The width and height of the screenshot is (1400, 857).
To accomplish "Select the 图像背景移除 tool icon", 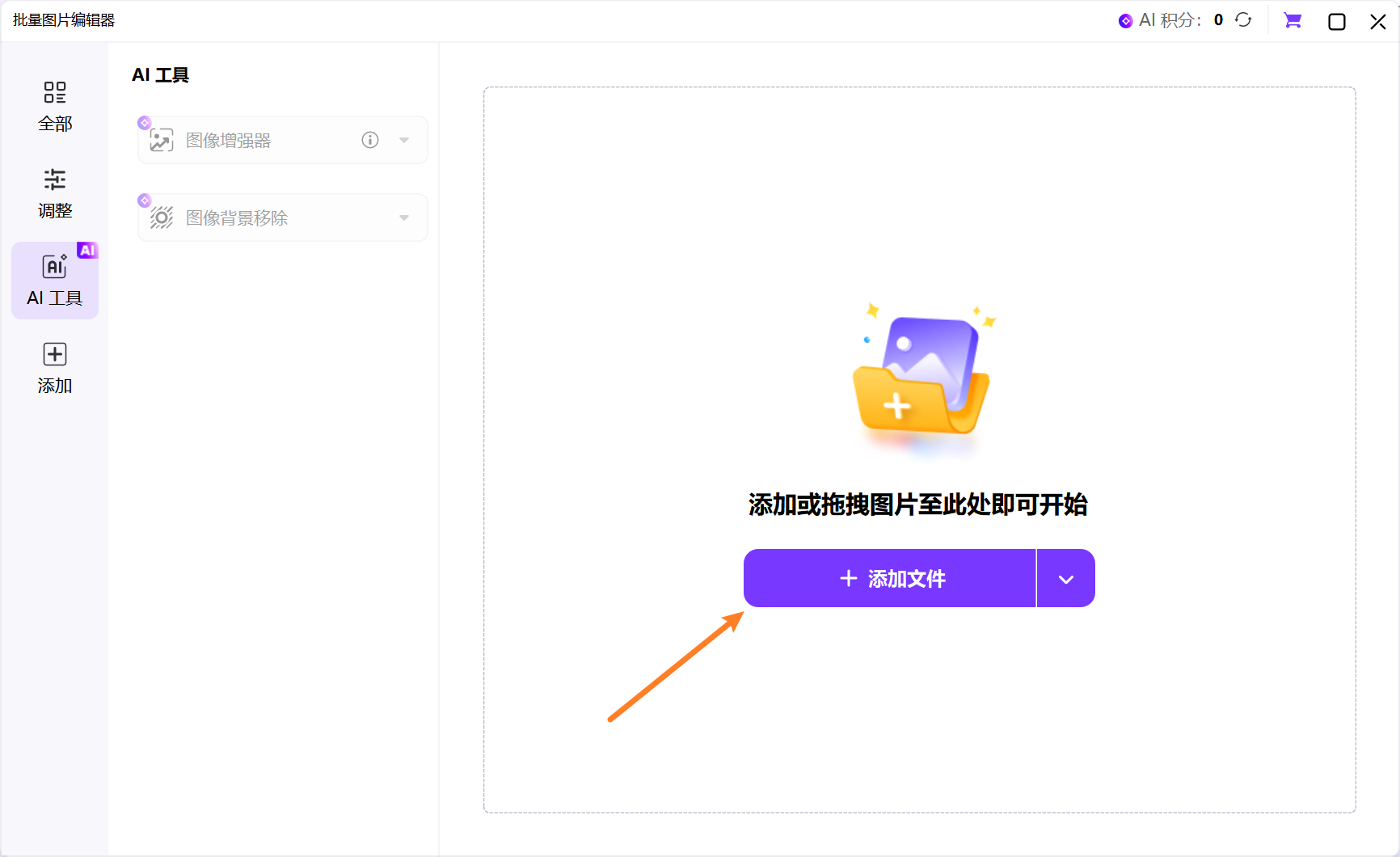I will (162, 217).
